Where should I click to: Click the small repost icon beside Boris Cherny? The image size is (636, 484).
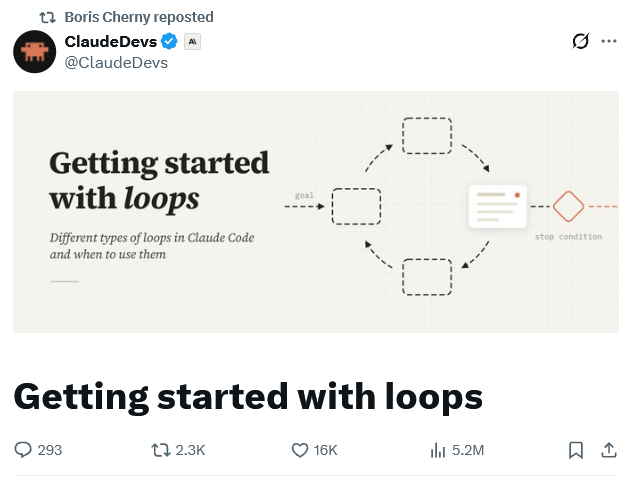click(47, 17)
